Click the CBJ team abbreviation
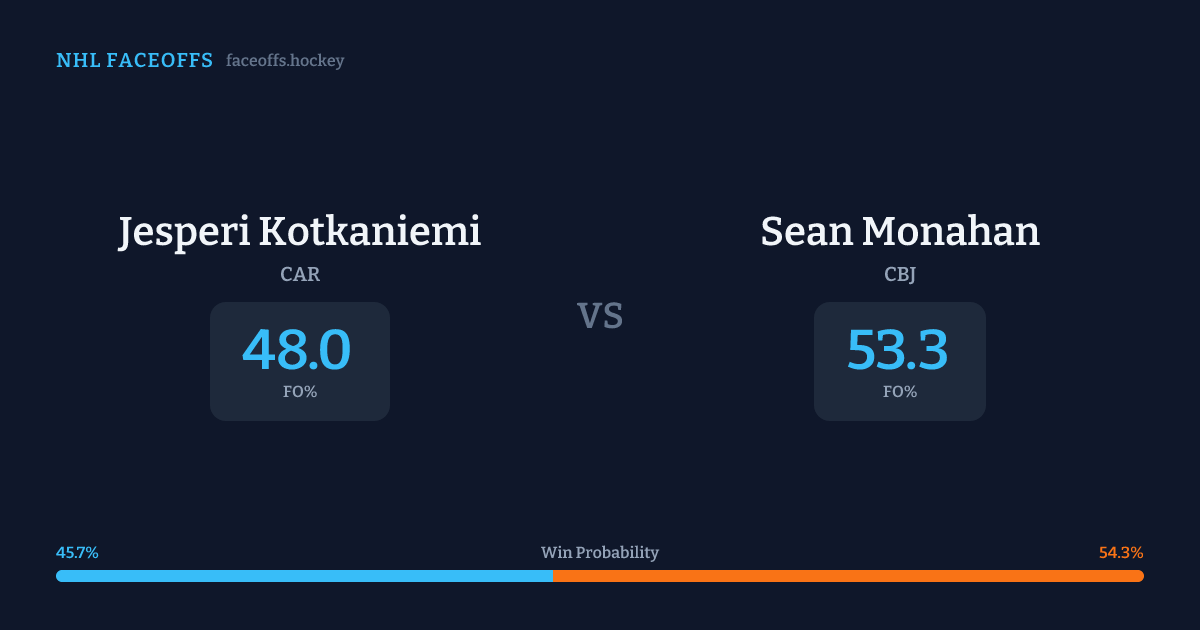 pyautogui.click(x=900, y=275)
